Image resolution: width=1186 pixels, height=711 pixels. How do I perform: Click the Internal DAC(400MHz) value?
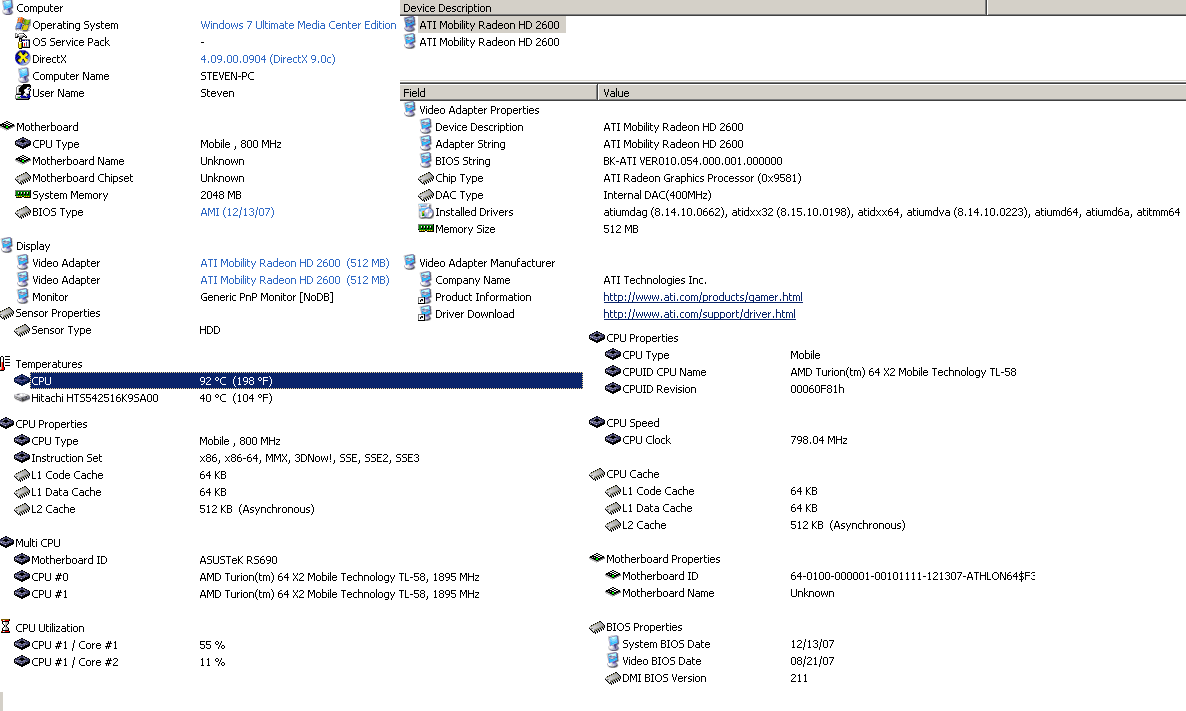[657, 195]
